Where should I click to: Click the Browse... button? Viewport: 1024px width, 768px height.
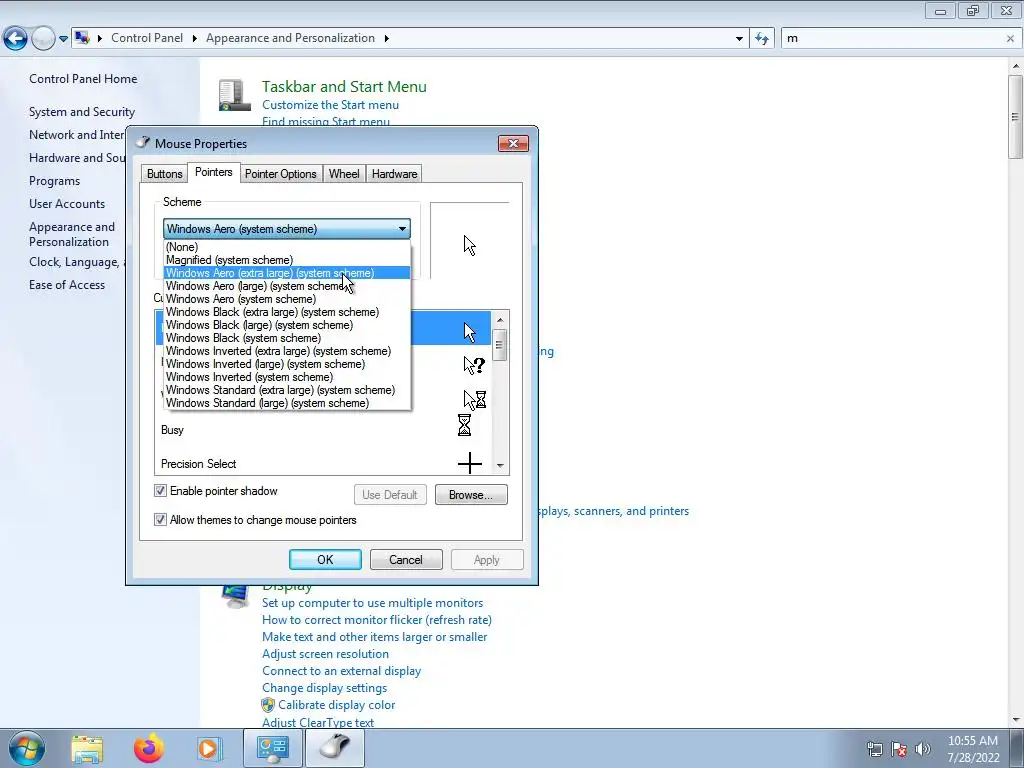(471, 494)
